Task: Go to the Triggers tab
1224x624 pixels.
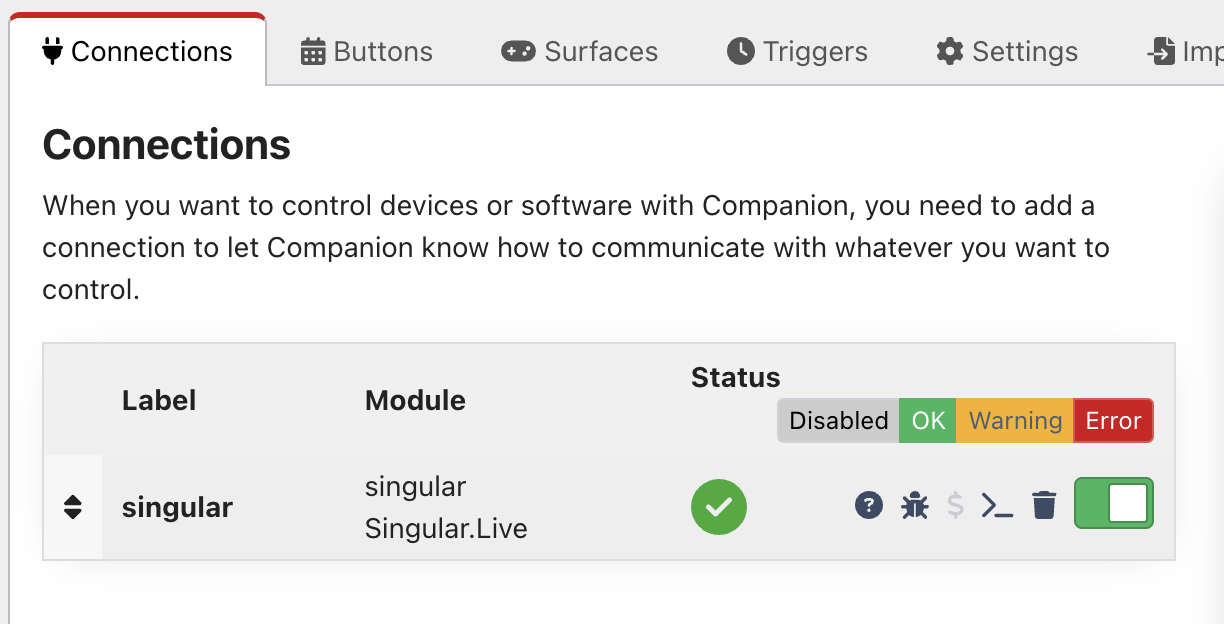Action: (x=797, y=51)
